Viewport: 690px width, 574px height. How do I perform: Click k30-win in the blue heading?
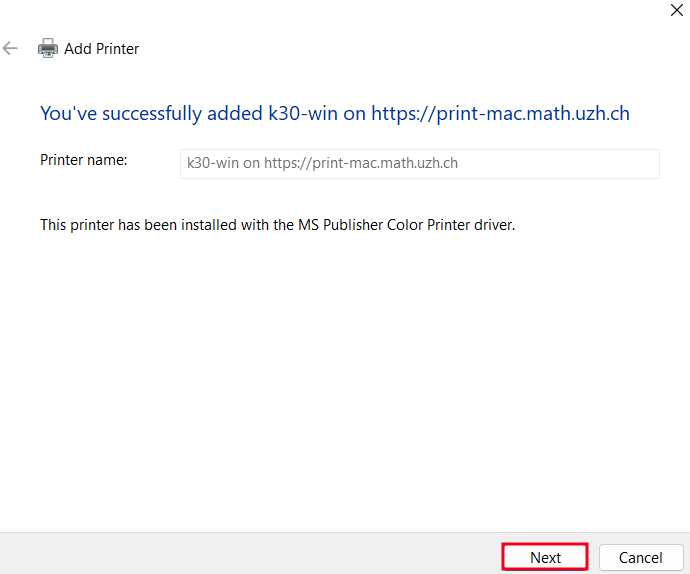point(303,114)
